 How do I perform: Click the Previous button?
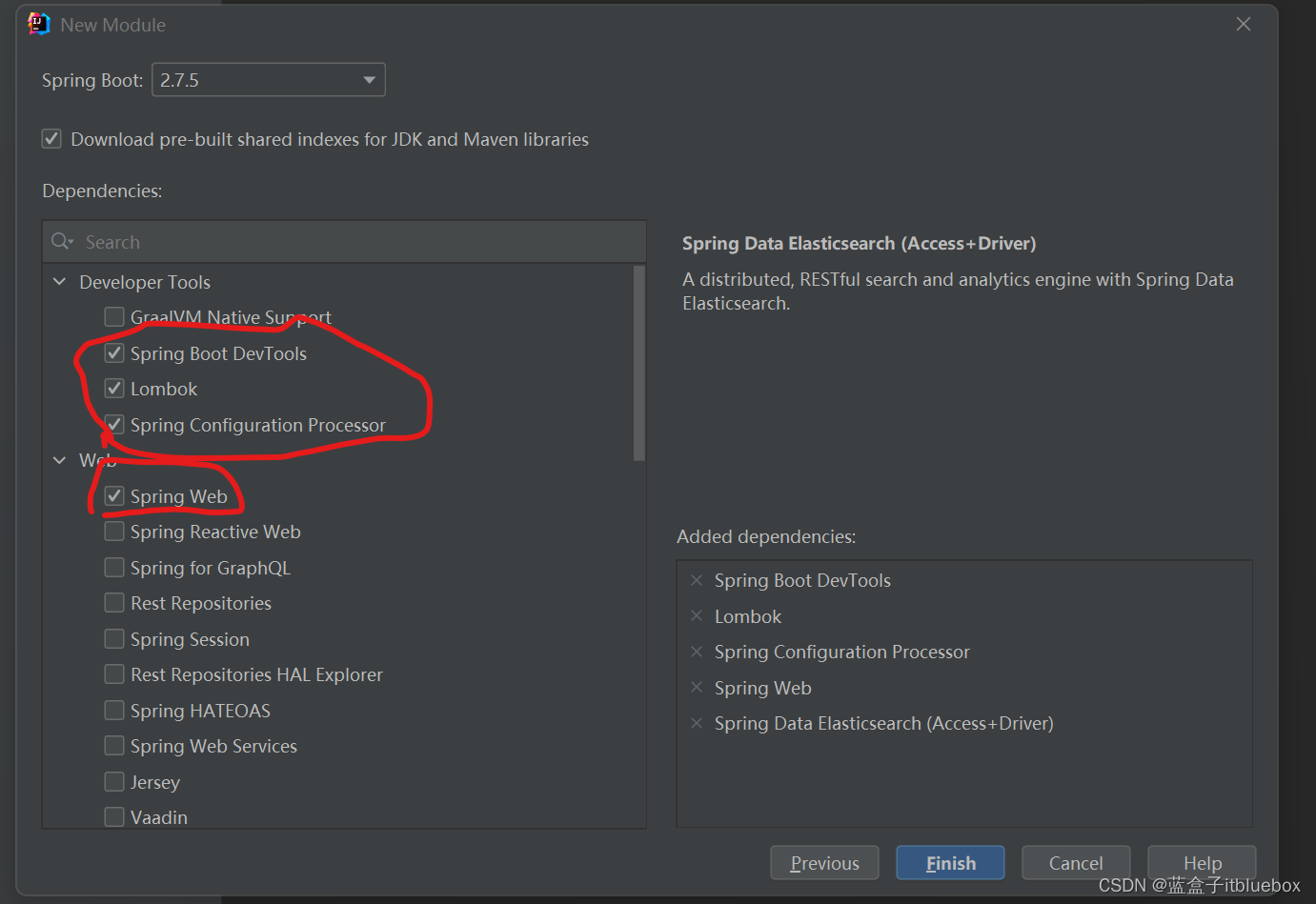[824, 862]
